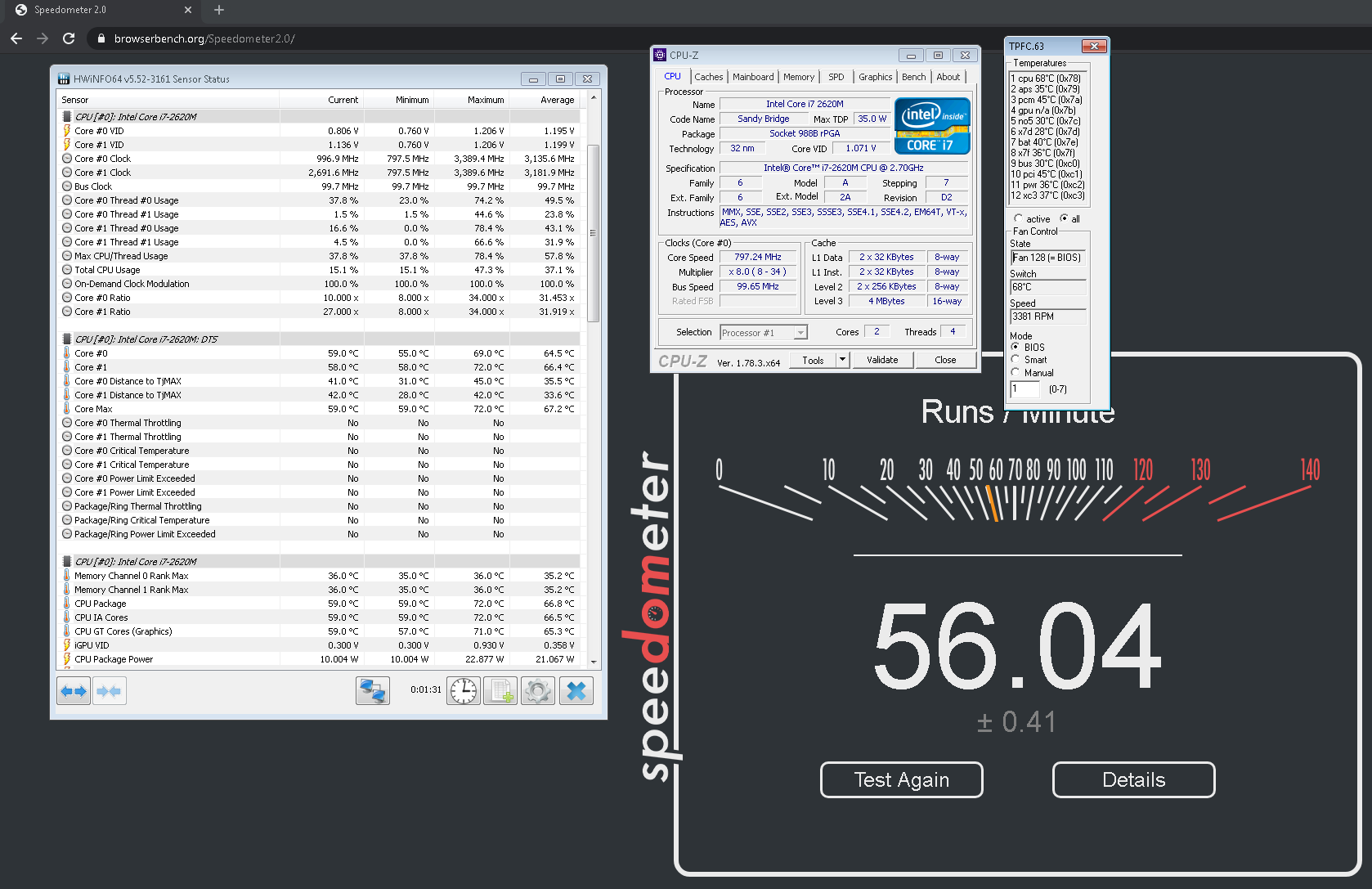This screenshot has width=1372, height=889.
Task: Click the clock reset timer icon in HWiNFO
Action: coord(464,691)
